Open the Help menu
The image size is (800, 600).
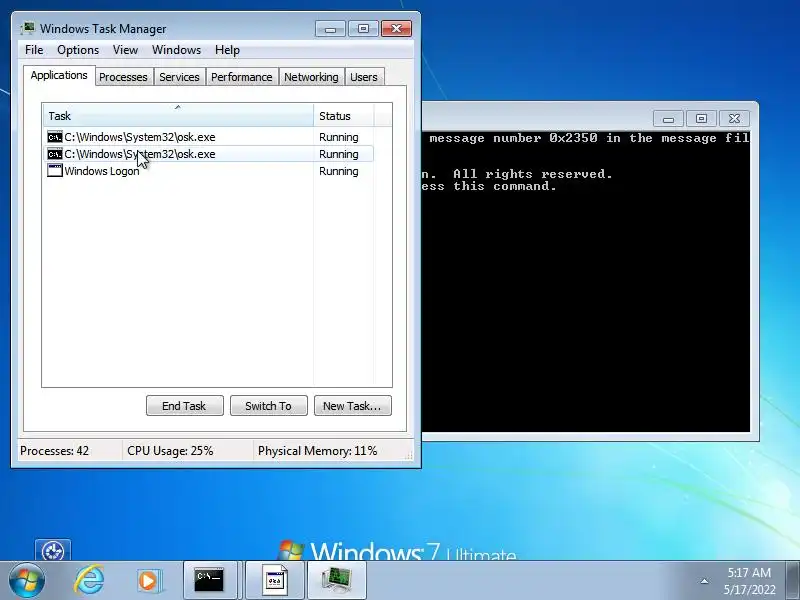[227, 50]
